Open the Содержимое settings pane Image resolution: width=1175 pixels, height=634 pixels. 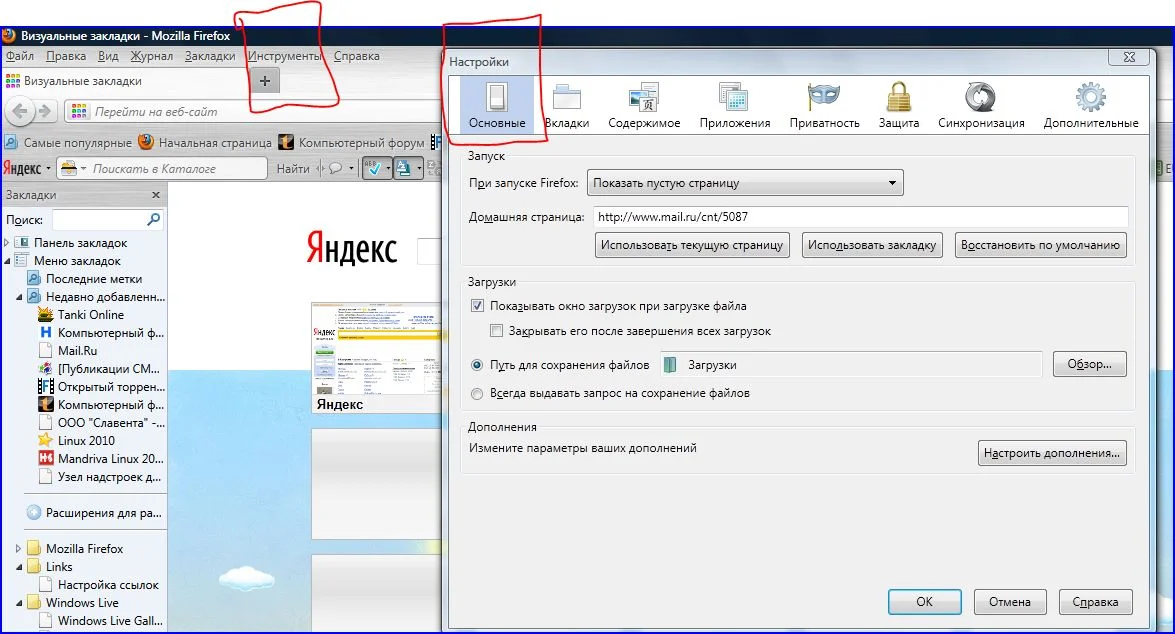click(x=644, y=106)
